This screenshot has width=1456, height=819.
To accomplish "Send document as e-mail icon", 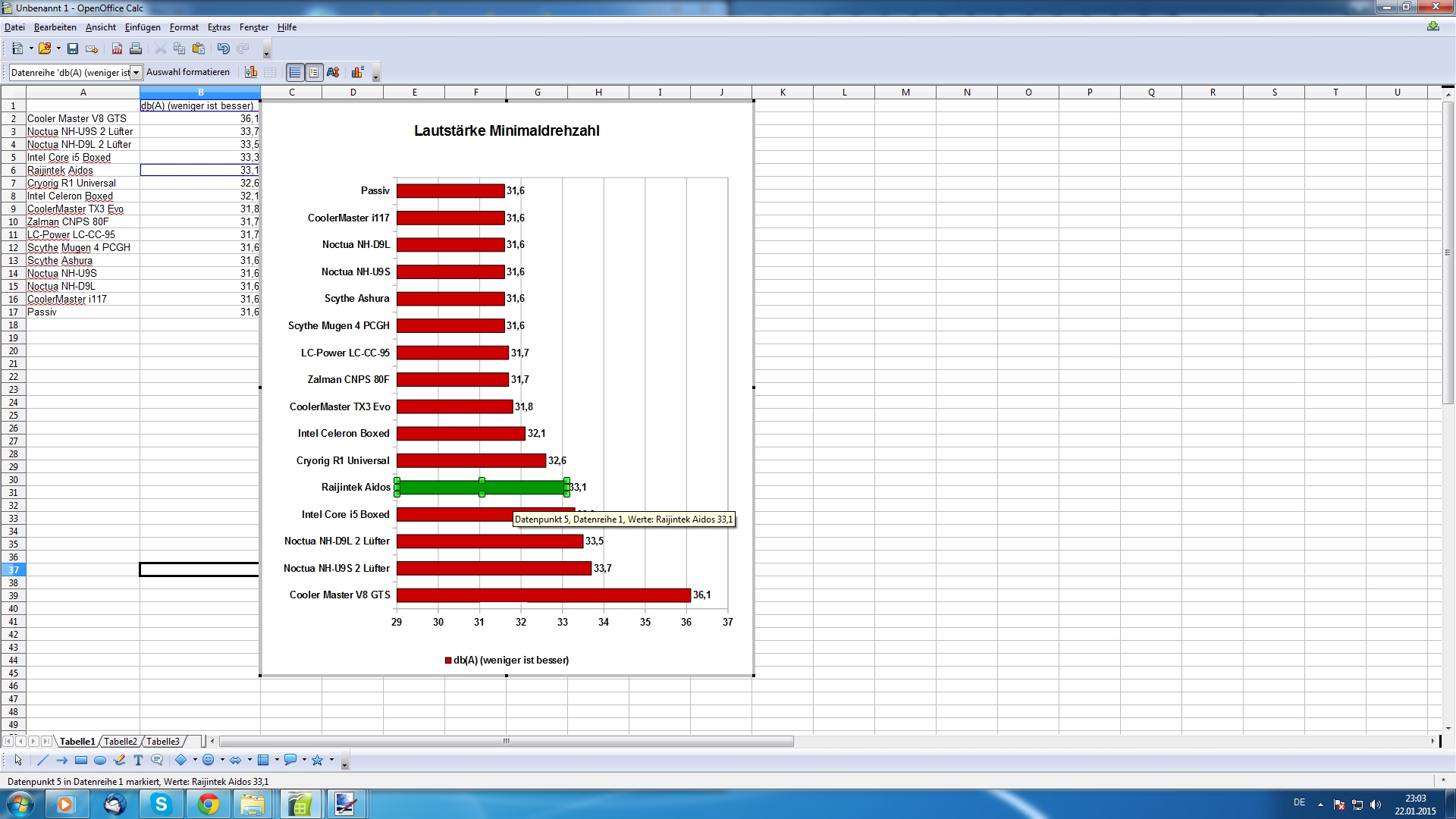I will (x=92, y=49).
